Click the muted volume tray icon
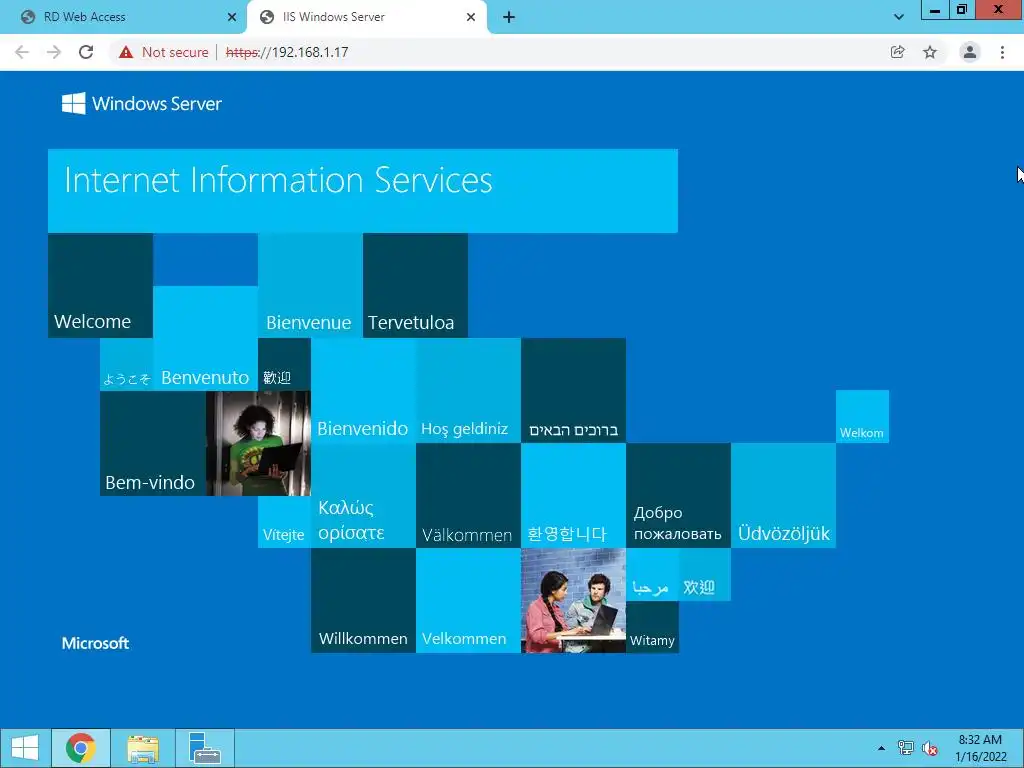The image size is (1024, 768). 930,748
